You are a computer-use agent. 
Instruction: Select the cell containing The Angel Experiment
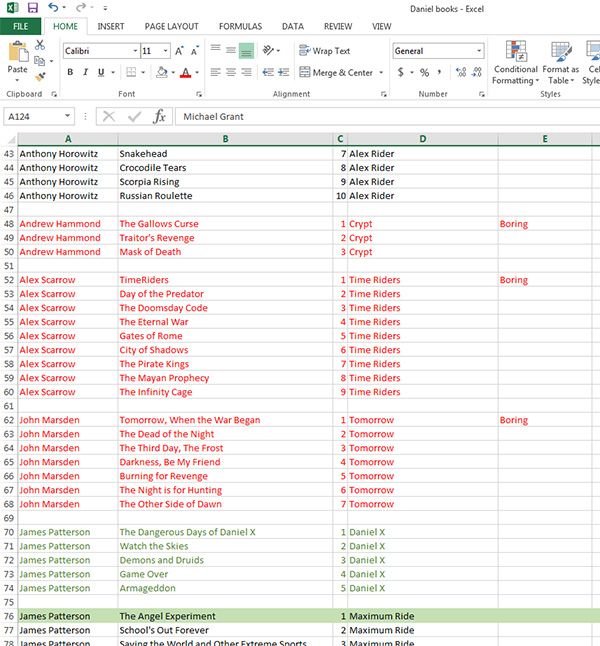tap(225, 616)
